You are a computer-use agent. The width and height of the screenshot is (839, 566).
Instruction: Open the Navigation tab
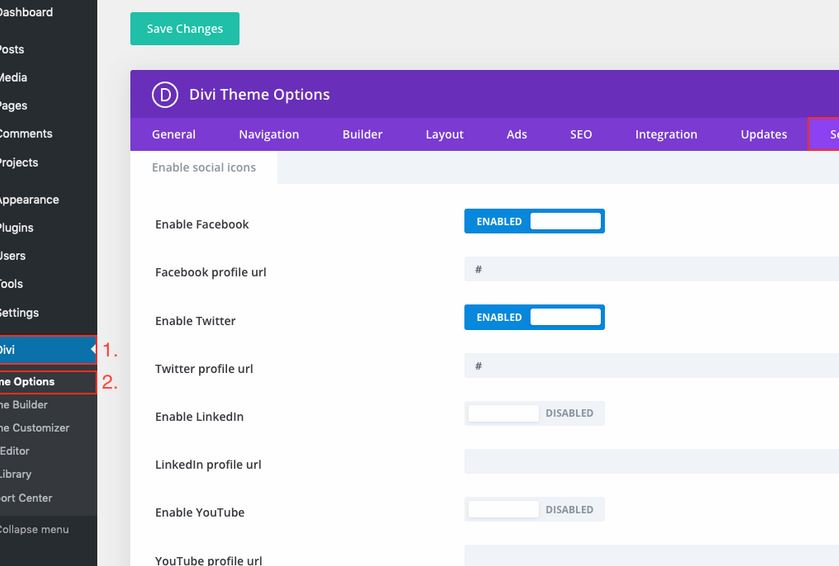pyautogui.click(x=269, y=134)
